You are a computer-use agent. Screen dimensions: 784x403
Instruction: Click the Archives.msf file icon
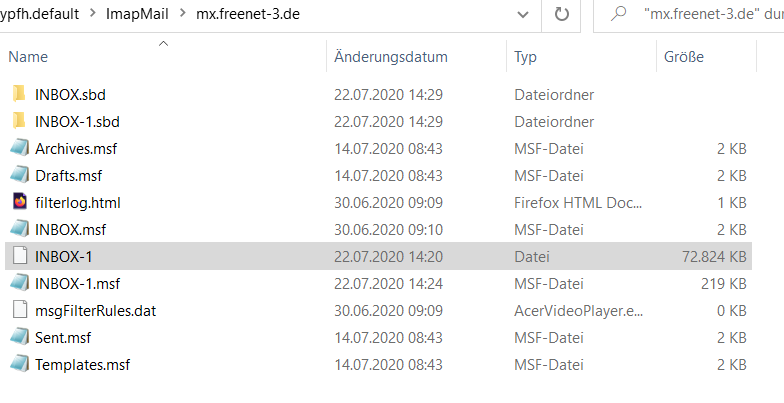point(20,149)
